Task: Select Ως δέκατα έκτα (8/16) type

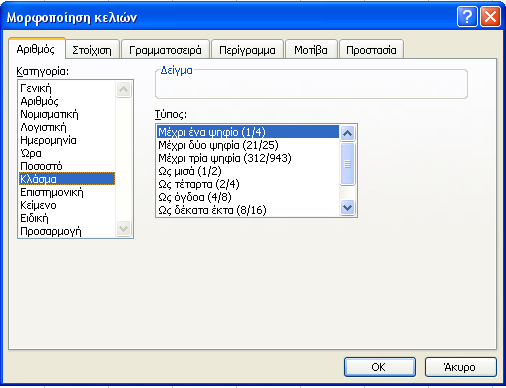Action: (x=248, y=210)
